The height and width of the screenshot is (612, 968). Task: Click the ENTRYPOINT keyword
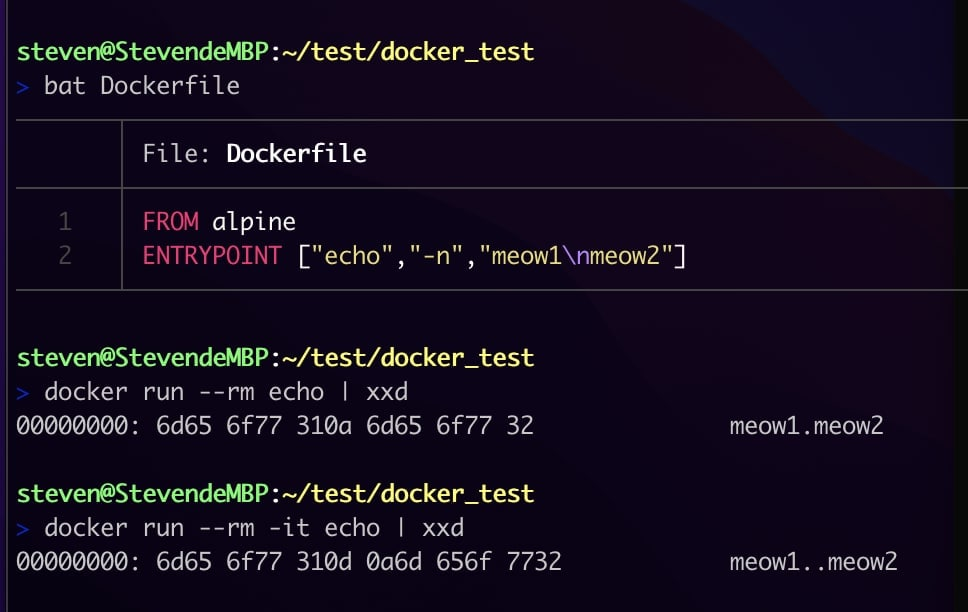pos(212,256)
